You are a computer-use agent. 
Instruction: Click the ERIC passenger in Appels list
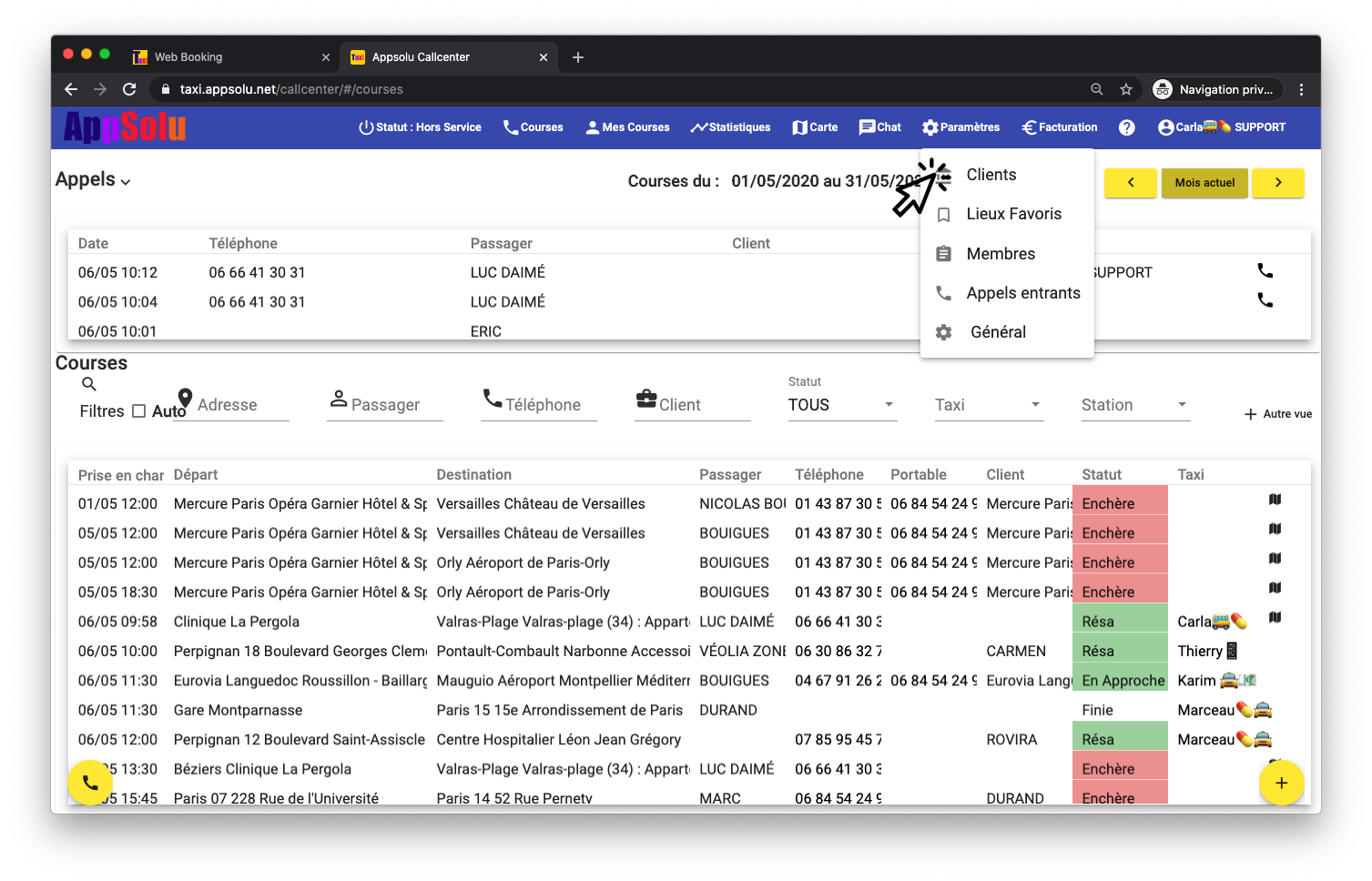486,331
